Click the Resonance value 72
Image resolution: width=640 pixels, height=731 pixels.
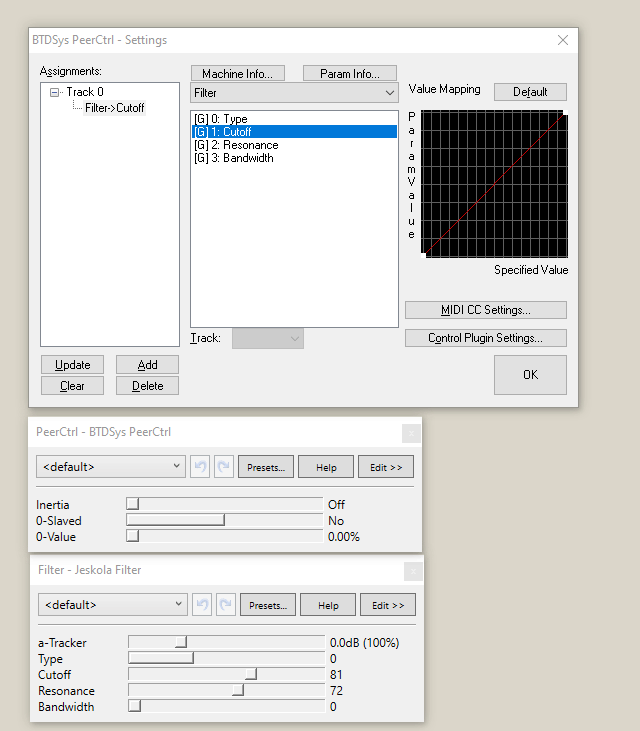coord(336,690)
